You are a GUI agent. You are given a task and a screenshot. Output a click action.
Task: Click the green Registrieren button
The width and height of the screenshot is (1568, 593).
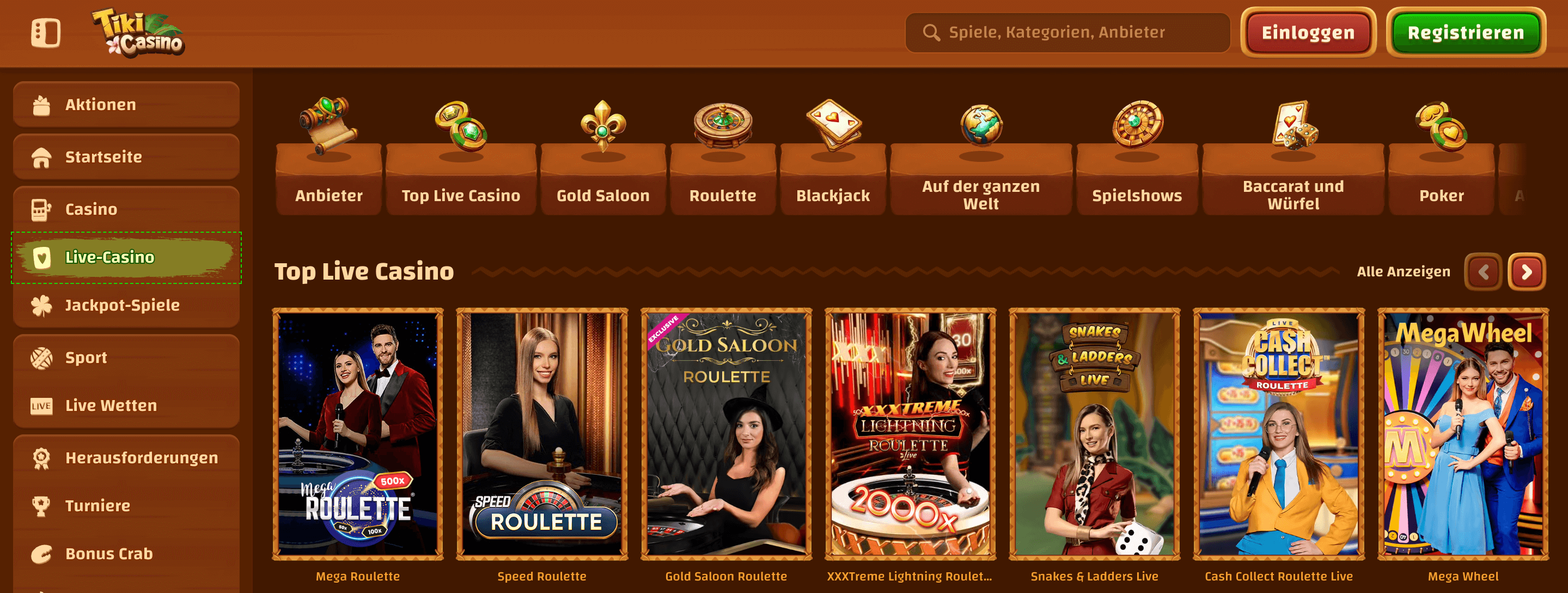[x=1466, y=32]
